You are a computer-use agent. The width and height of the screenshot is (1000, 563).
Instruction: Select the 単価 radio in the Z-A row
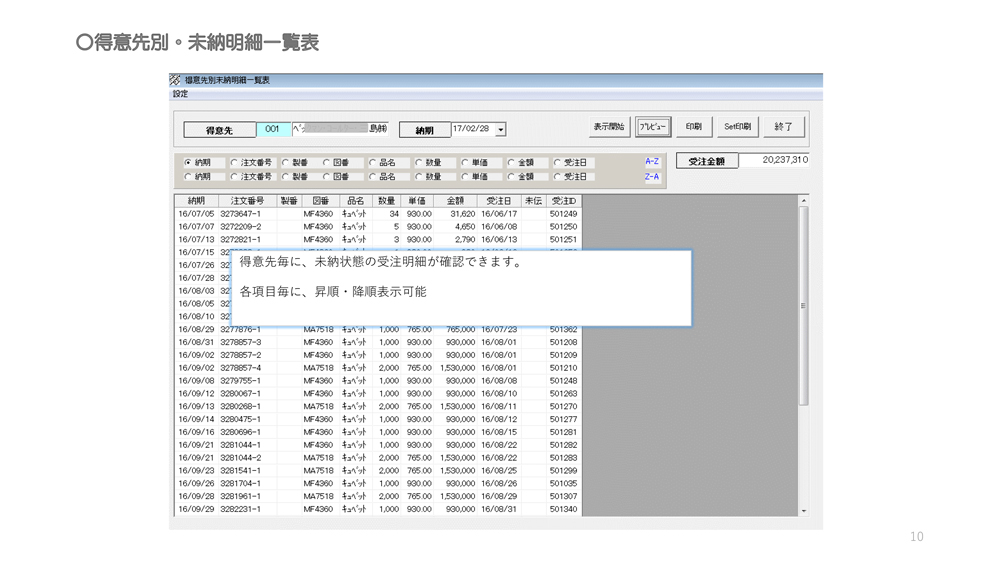pos(465,177)
